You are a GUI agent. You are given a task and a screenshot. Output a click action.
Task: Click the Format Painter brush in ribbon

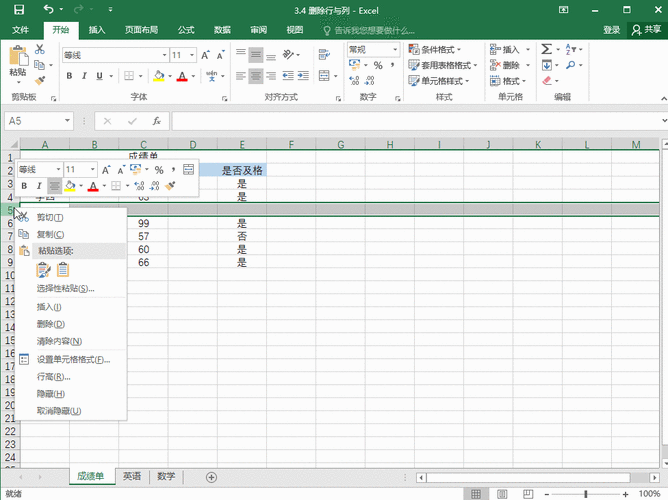pos(40,80)
